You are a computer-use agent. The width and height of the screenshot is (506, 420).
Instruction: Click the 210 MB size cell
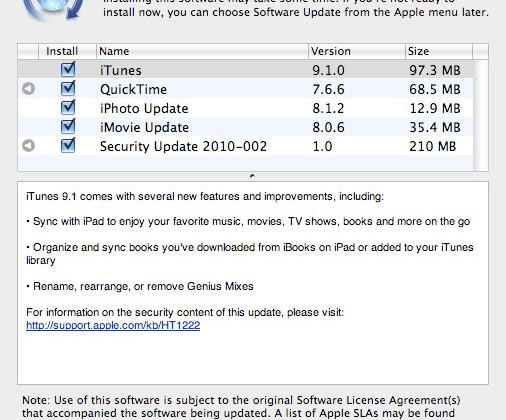[432, 146]
